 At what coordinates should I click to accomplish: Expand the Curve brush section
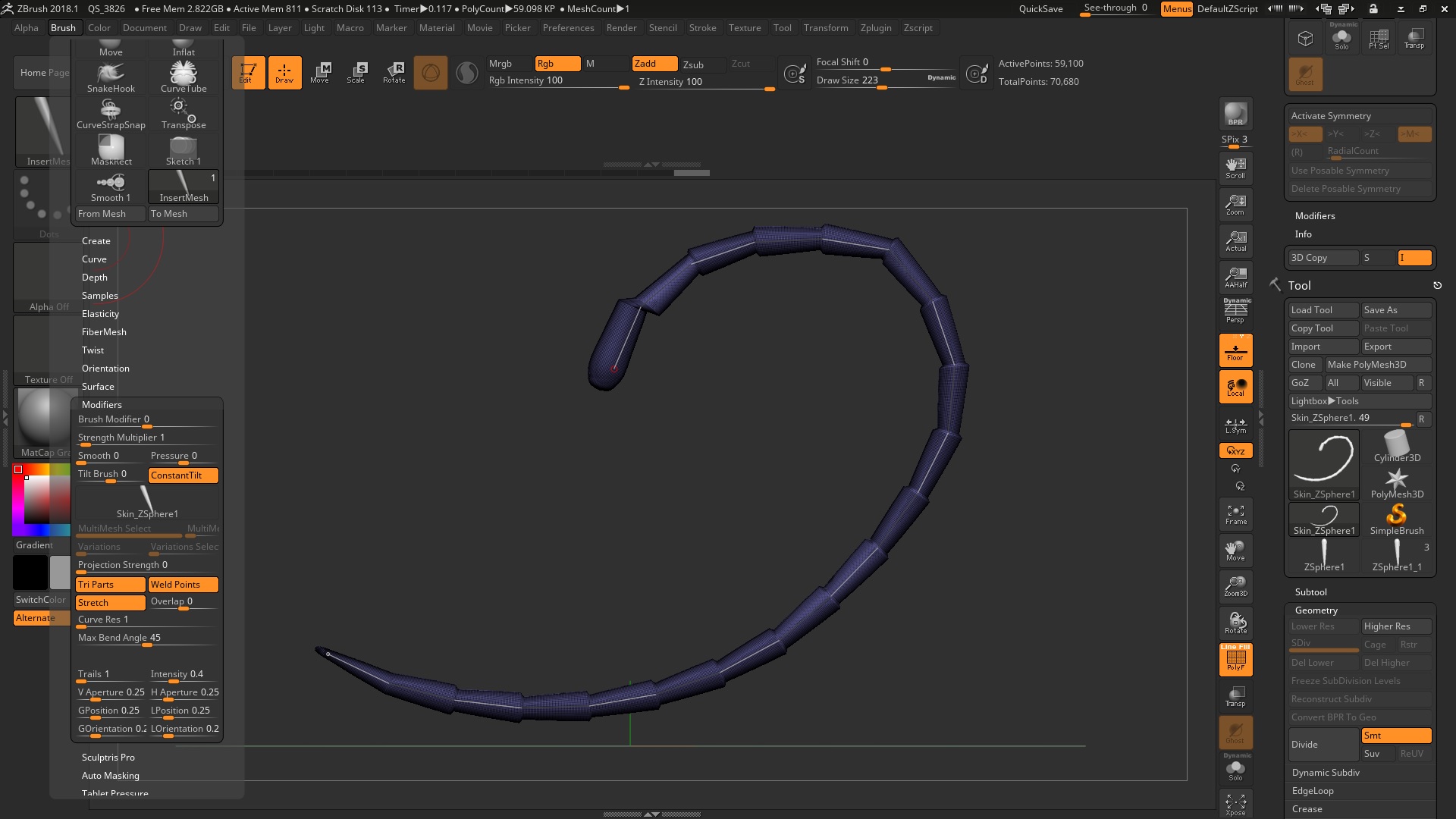[94, 259]
